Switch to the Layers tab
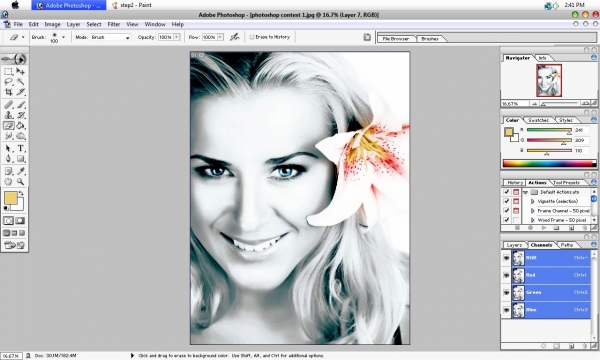600x360 pixels. pos(514,245)
